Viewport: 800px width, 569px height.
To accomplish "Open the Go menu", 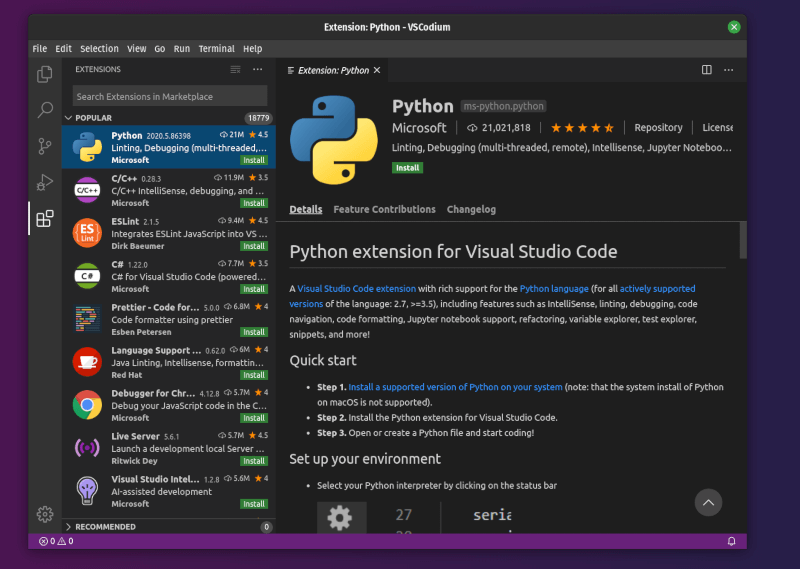I will click(x=160, y=48).
